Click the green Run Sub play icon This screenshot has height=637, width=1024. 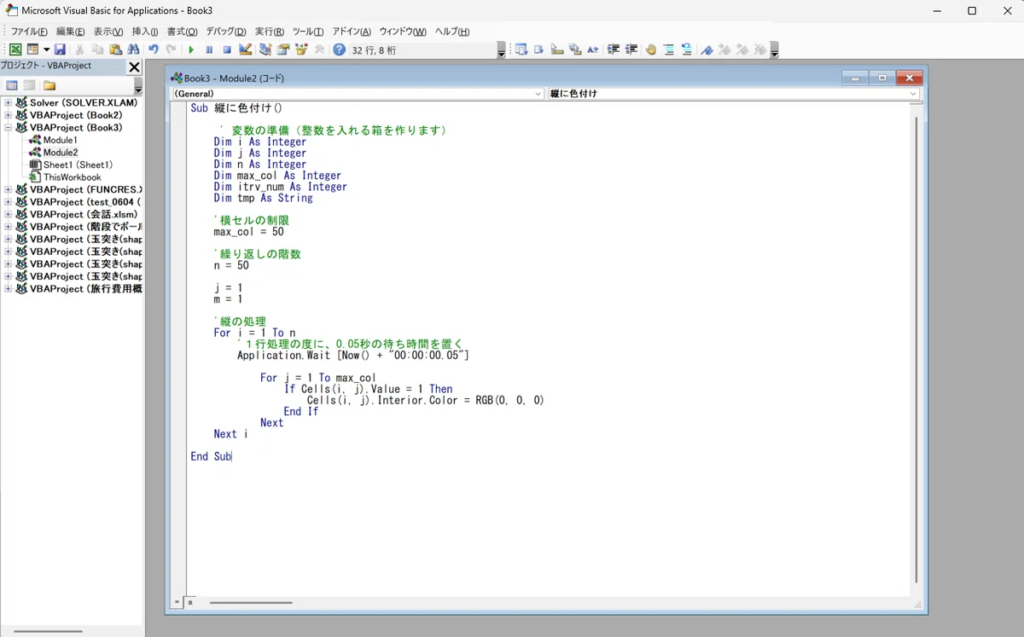pyautogui.click(x=190, y=49)
